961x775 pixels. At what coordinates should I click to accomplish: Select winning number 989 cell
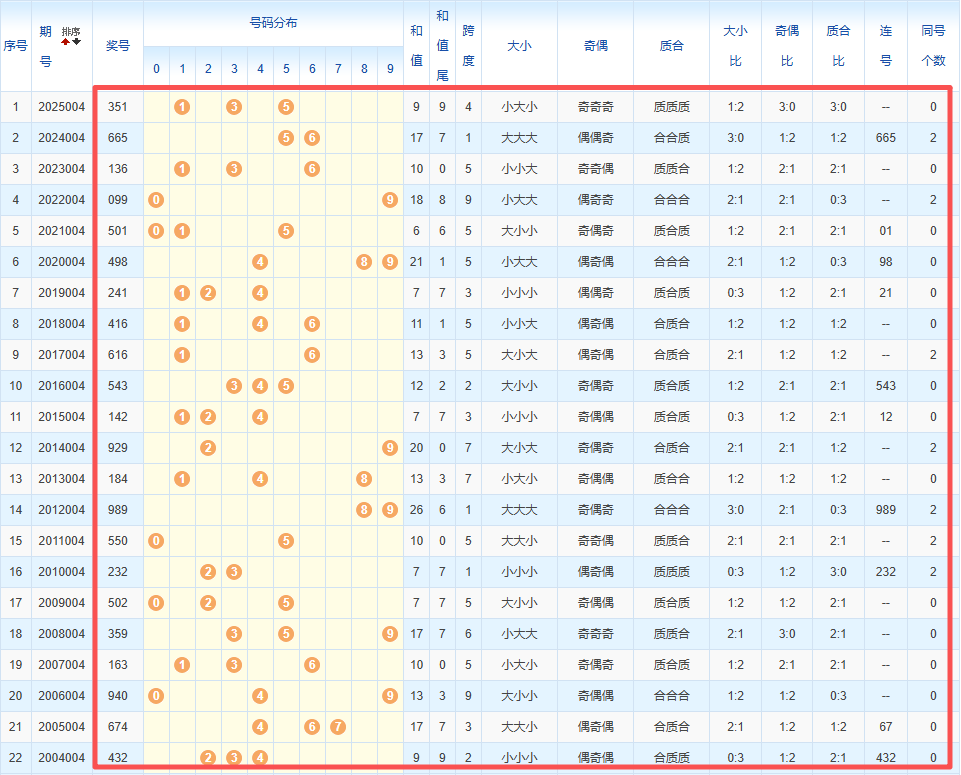(118, 510)
